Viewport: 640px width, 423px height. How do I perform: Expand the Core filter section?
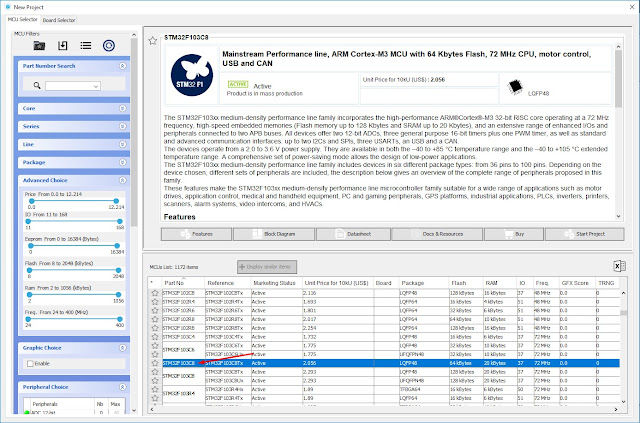click(x=122, y=108)
